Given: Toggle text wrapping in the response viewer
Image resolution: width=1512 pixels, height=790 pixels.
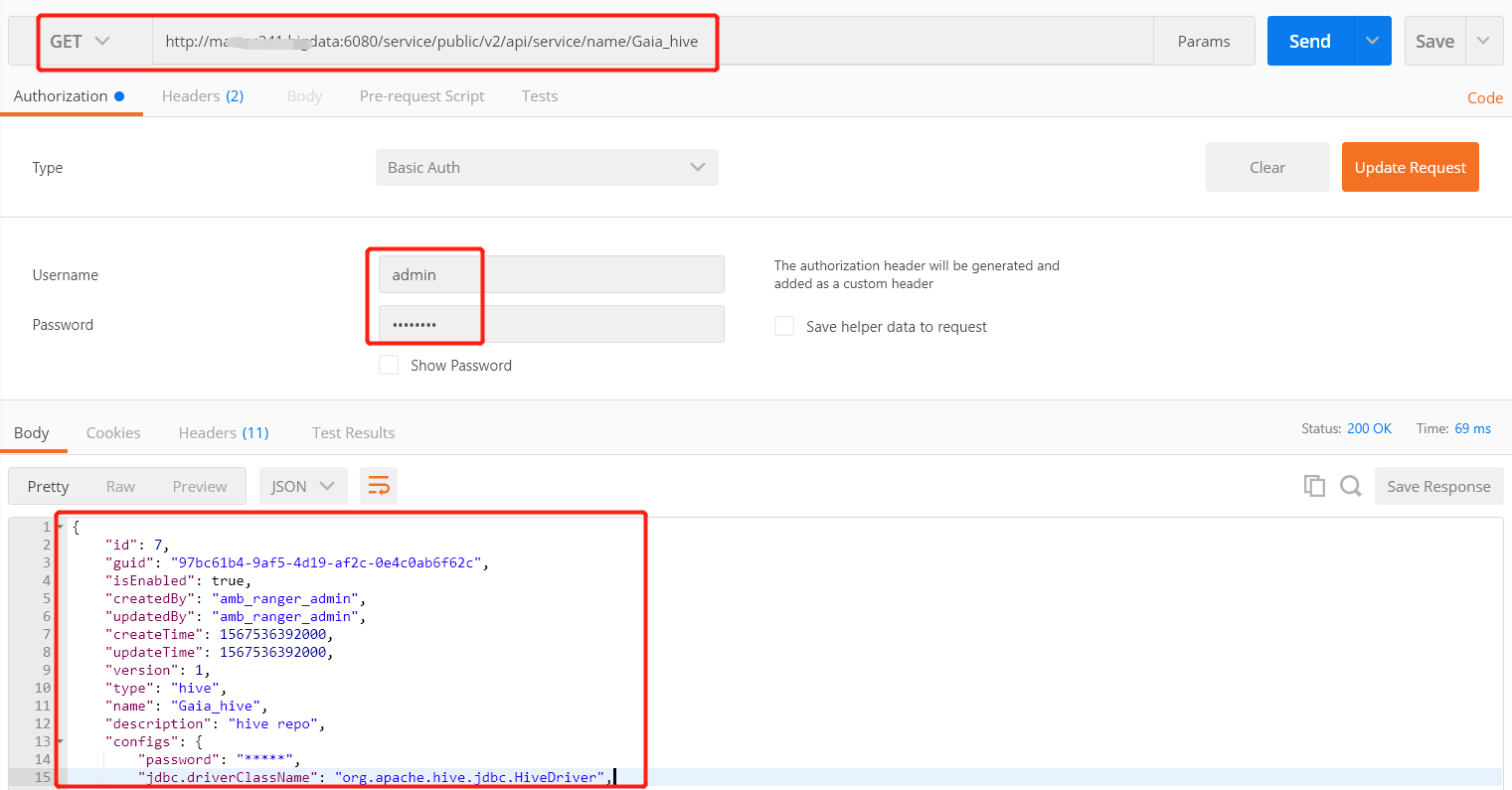Looking at the screenshot, I should (x=379, y=486).
